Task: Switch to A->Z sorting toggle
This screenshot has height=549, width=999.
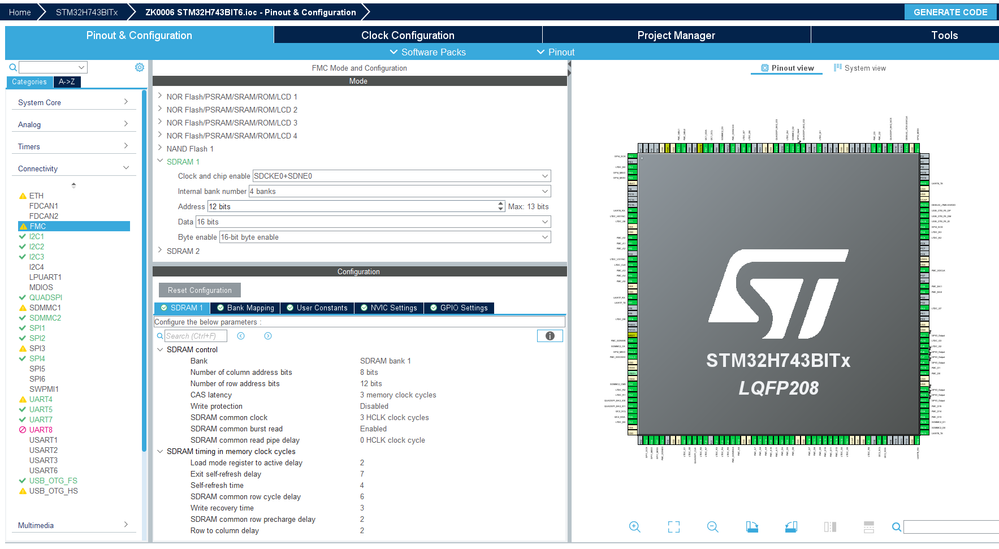Action: click(x=69, y=82)
